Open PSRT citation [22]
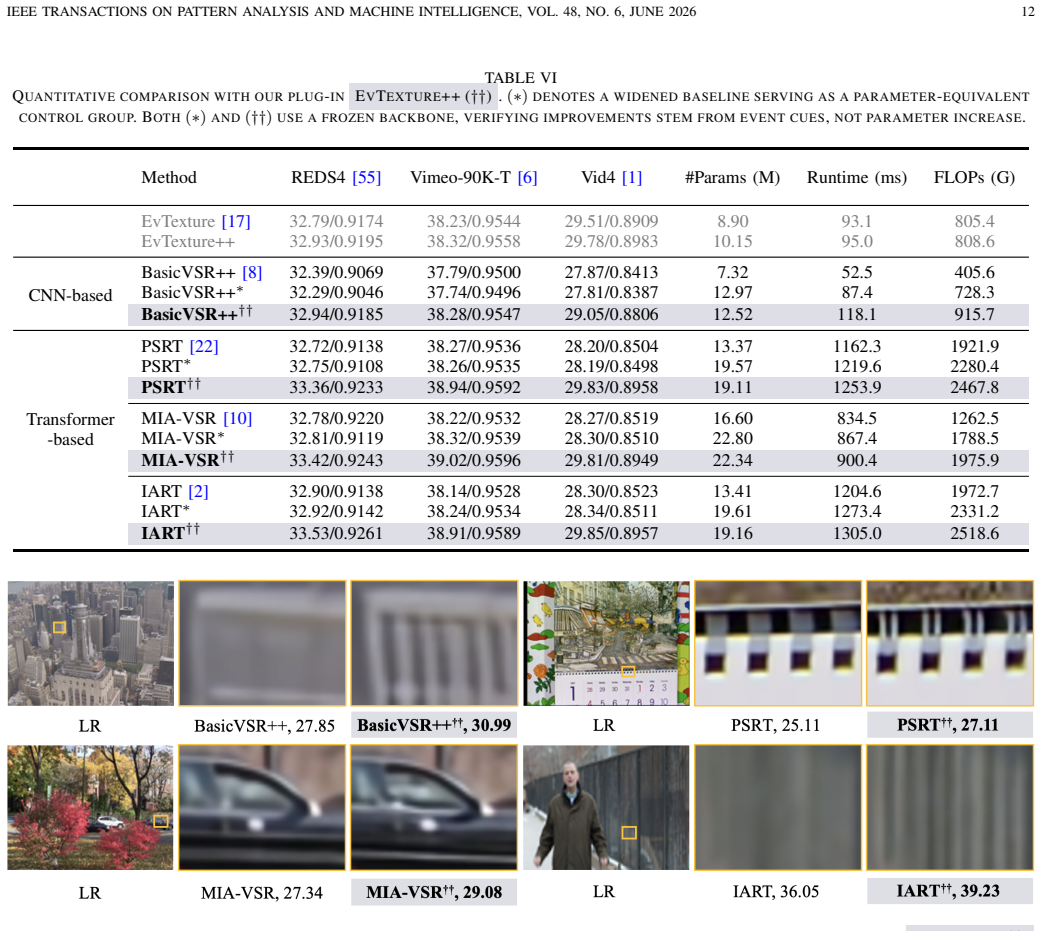 (x=204, y=346)
